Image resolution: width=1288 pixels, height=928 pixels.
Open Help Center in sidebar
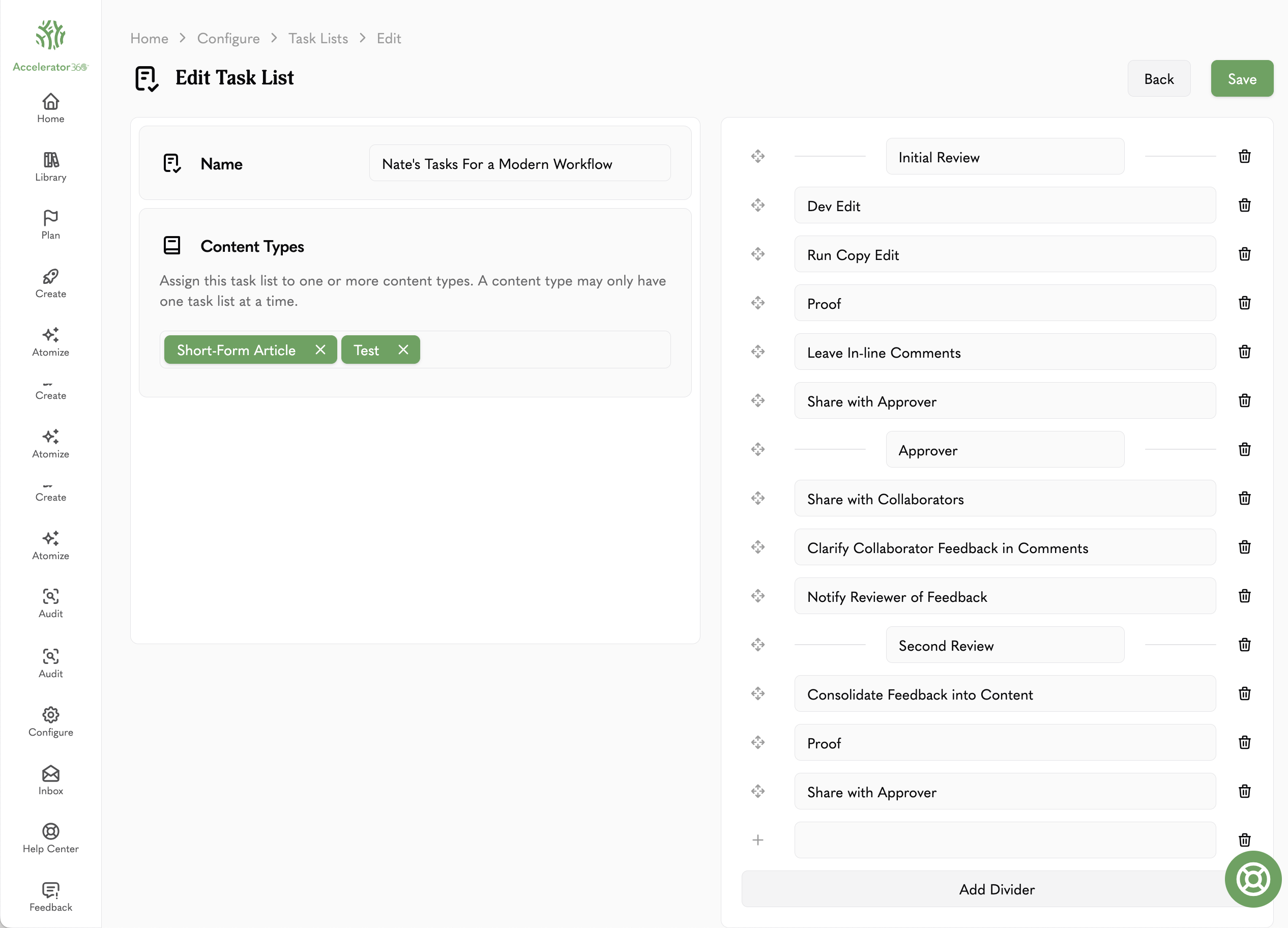(50, 838)
